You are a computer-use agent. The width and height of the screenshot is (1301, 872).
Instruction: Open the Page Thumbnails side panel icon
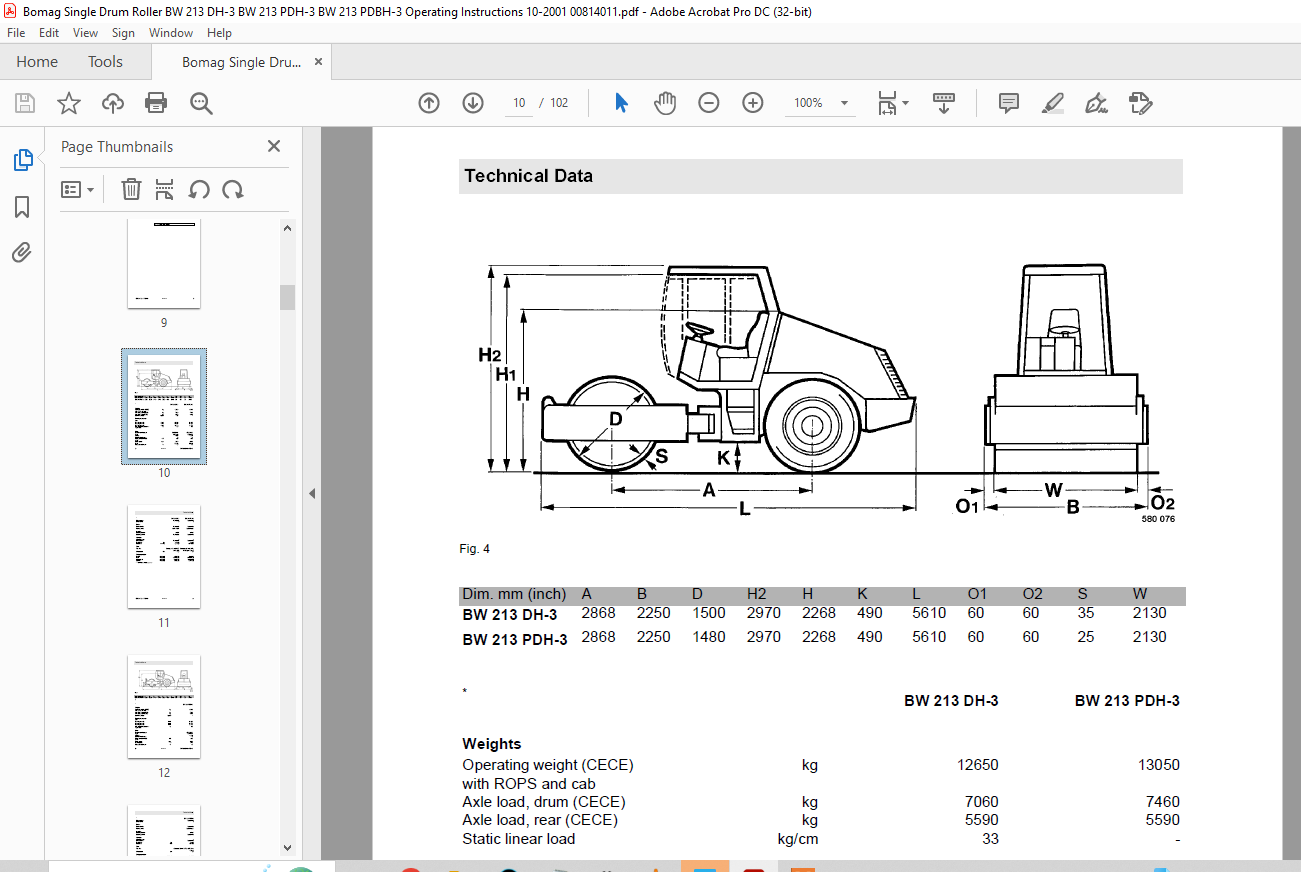click(22, 160)
